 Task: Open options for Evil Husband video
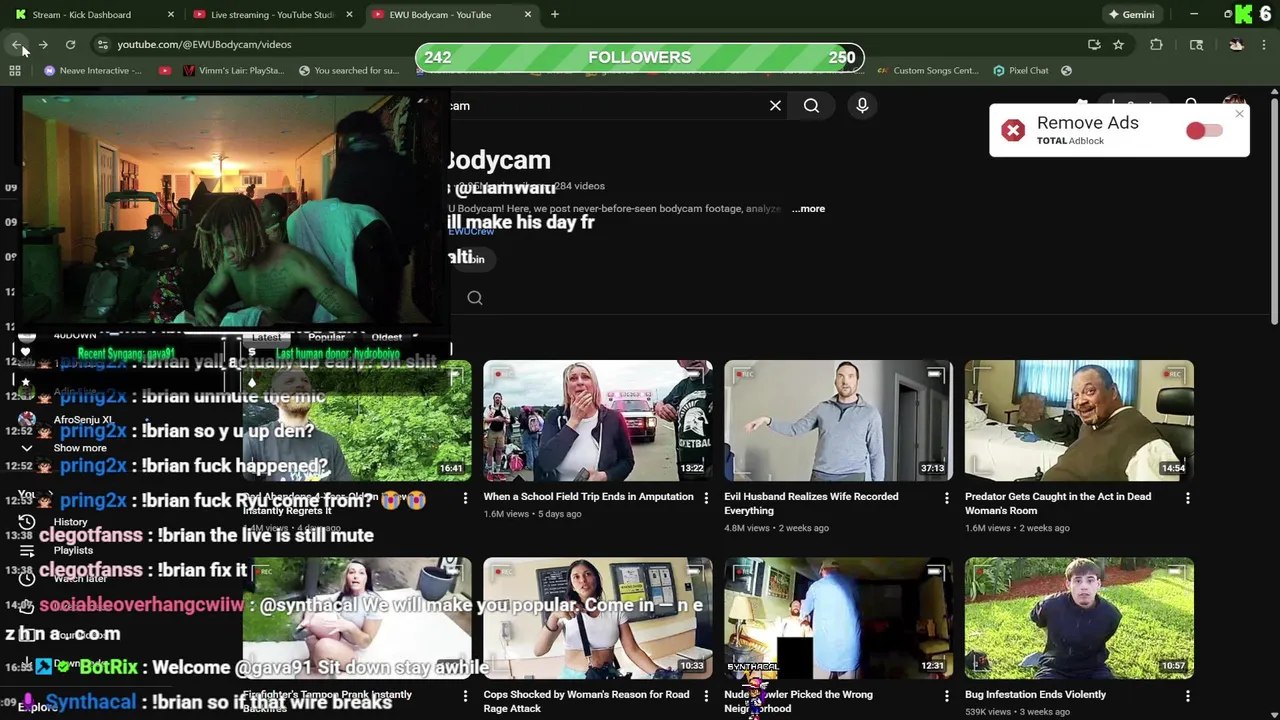(x=947, y=498)
